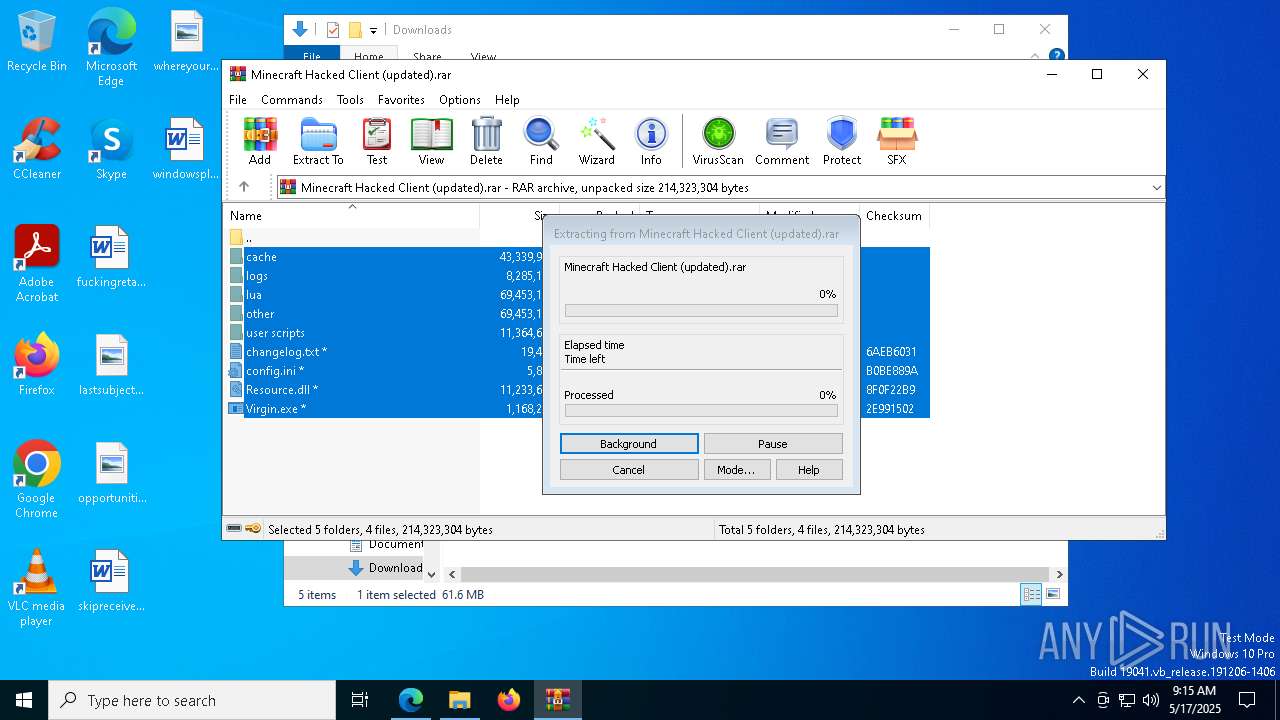Click the Find toolbar icon

(541, 141)
